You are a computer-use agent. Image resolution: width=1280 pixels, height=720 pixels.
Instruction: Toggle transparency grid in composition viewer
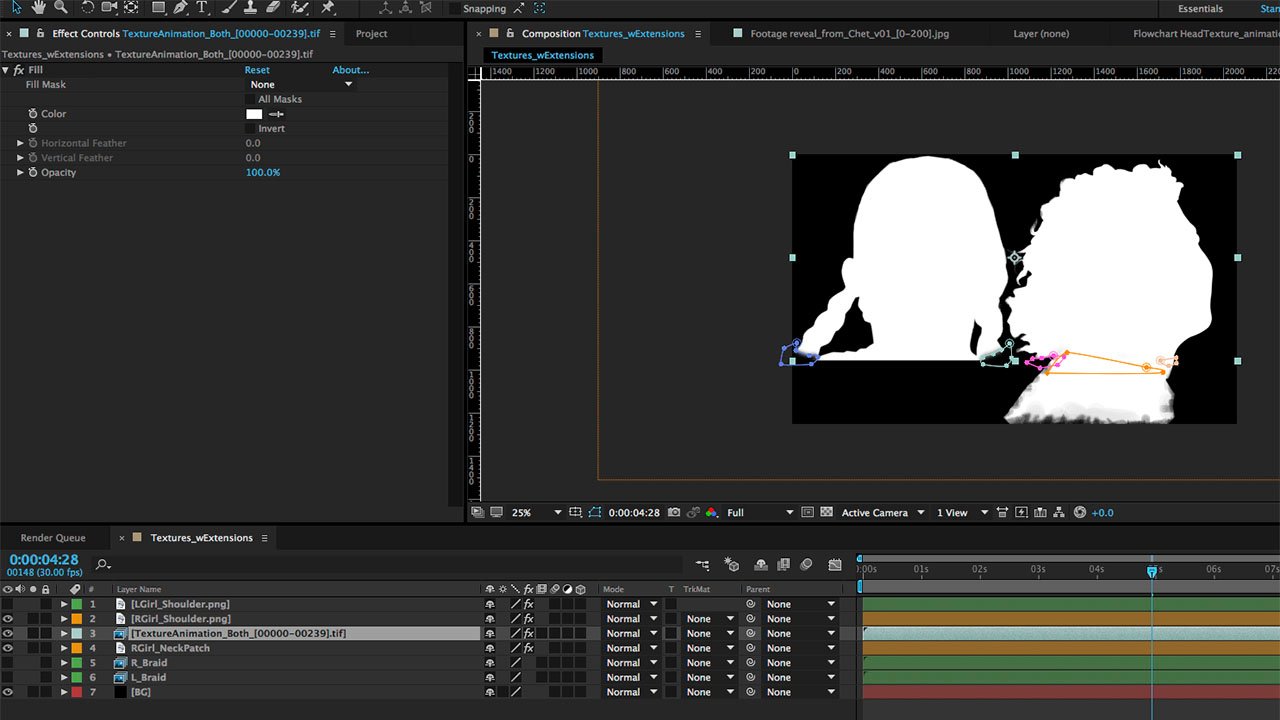click(x=826, y=513)
